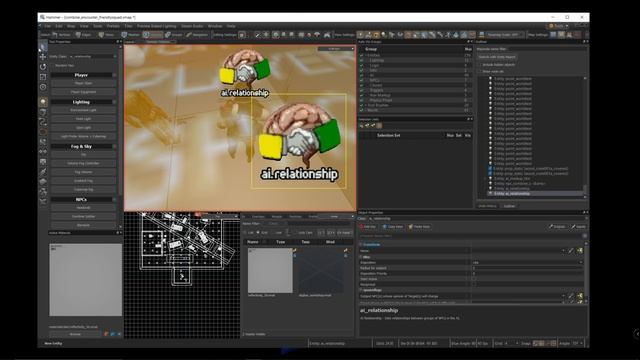Image resolution: width=640 pixels, height=360 pixels.
Task: Toggle the Start Active checkbox property
Action: point(474,279)
